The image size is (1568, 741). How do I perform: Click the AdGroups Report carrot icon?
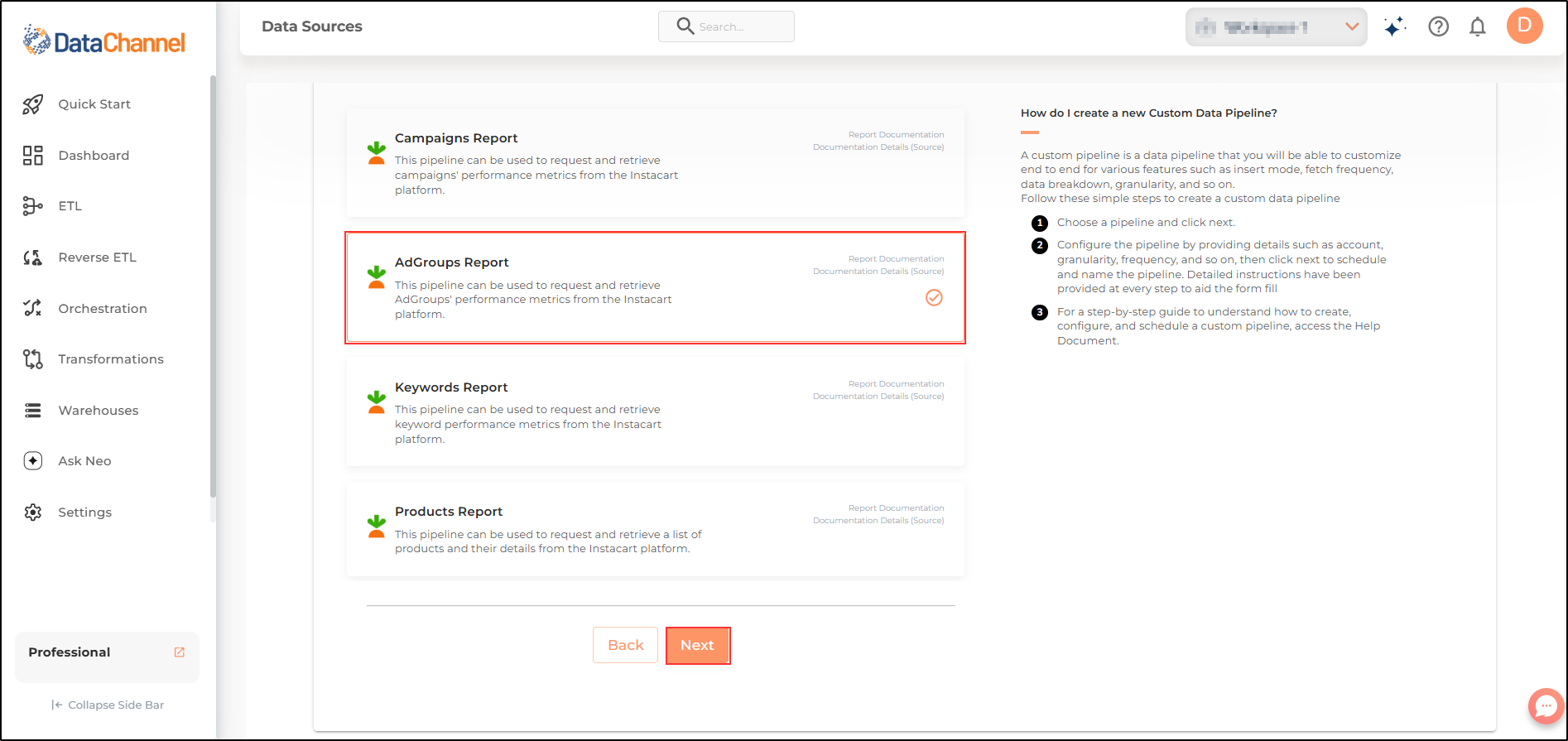tap(376, 277)
